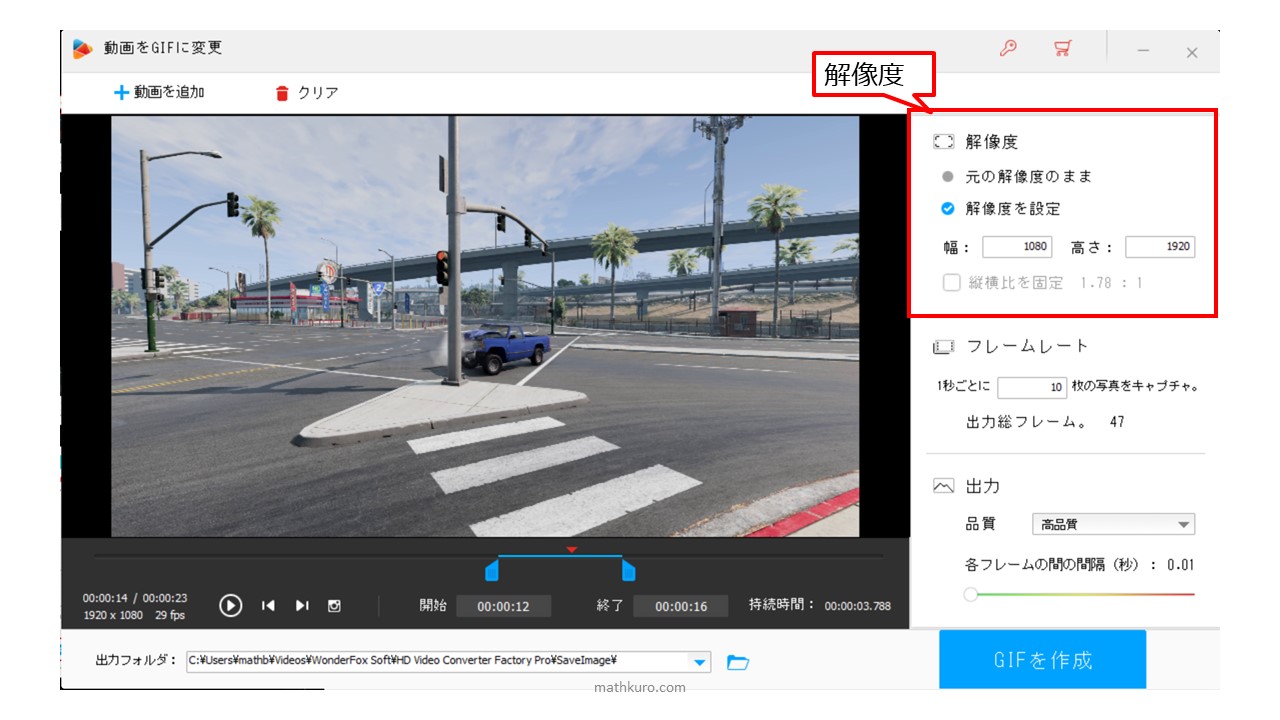1280x720 pixels.
Task: Click the video preview image
Action: pyautogui.click(x=485, y=326)
